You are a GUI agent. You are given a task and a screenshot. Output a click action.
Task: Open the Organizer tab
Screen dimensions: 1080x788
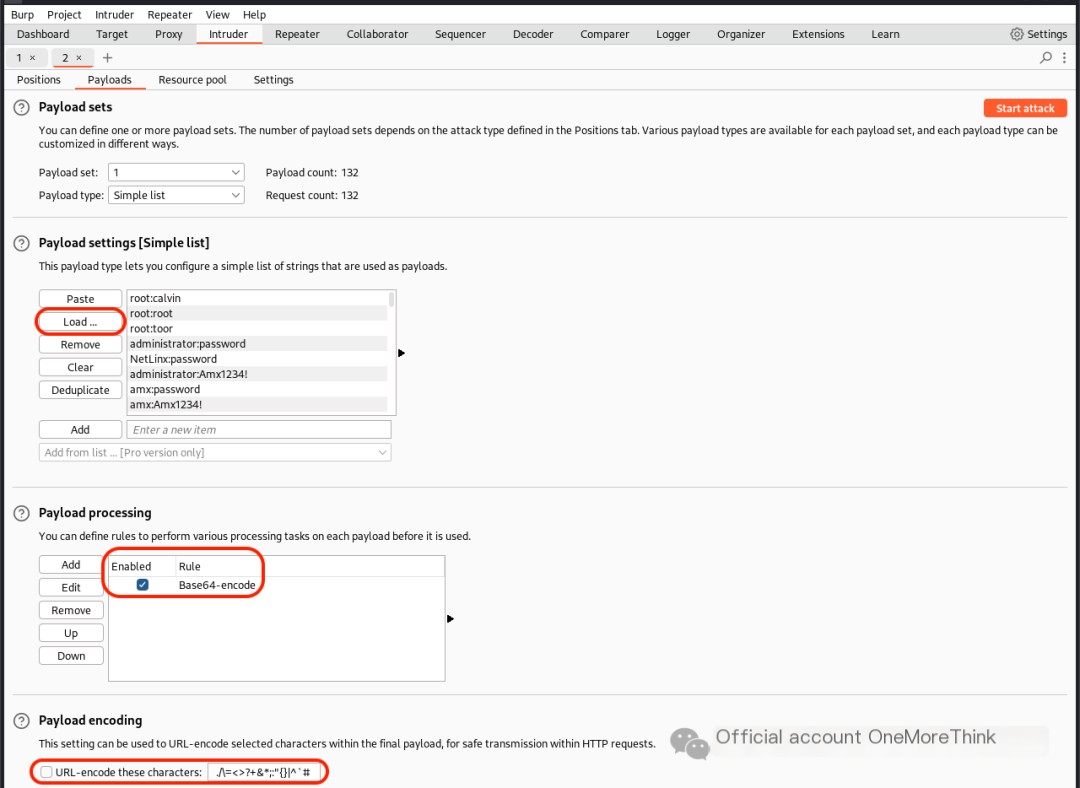pos(741,34)
